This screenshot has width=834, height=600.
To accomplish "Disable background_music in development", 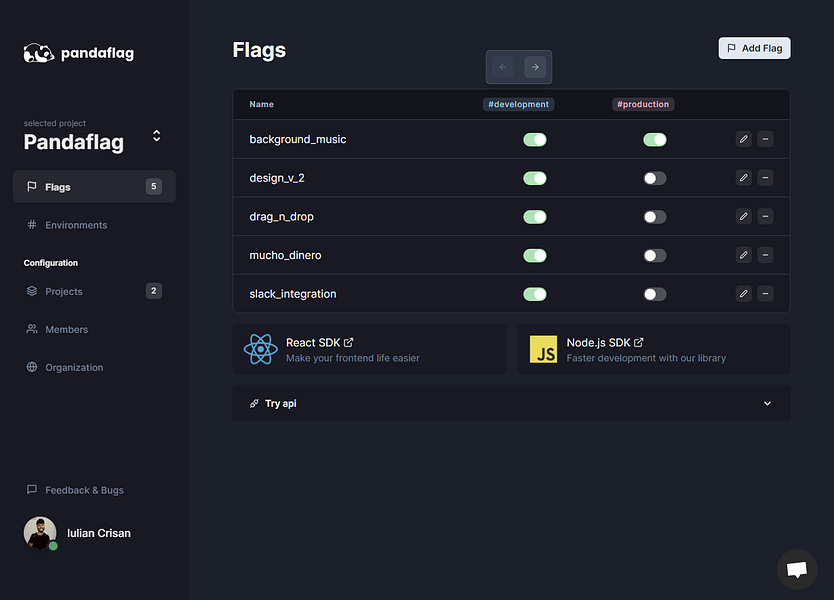I will (535, 139).
